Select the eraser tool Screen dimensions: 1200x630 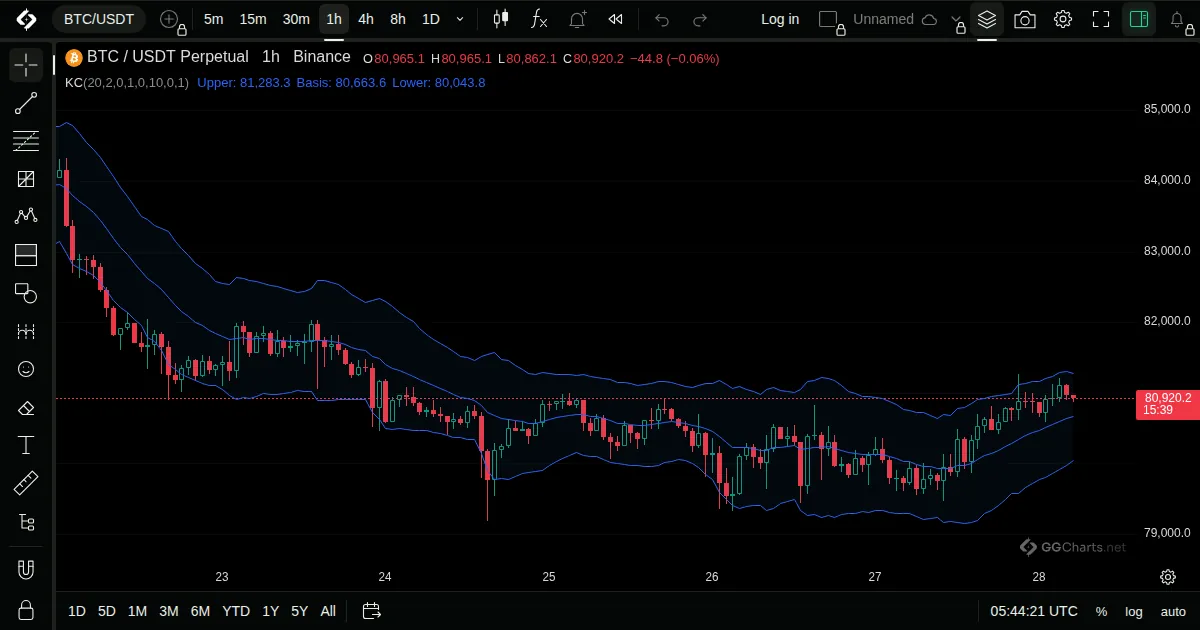[x=26, y=407]
